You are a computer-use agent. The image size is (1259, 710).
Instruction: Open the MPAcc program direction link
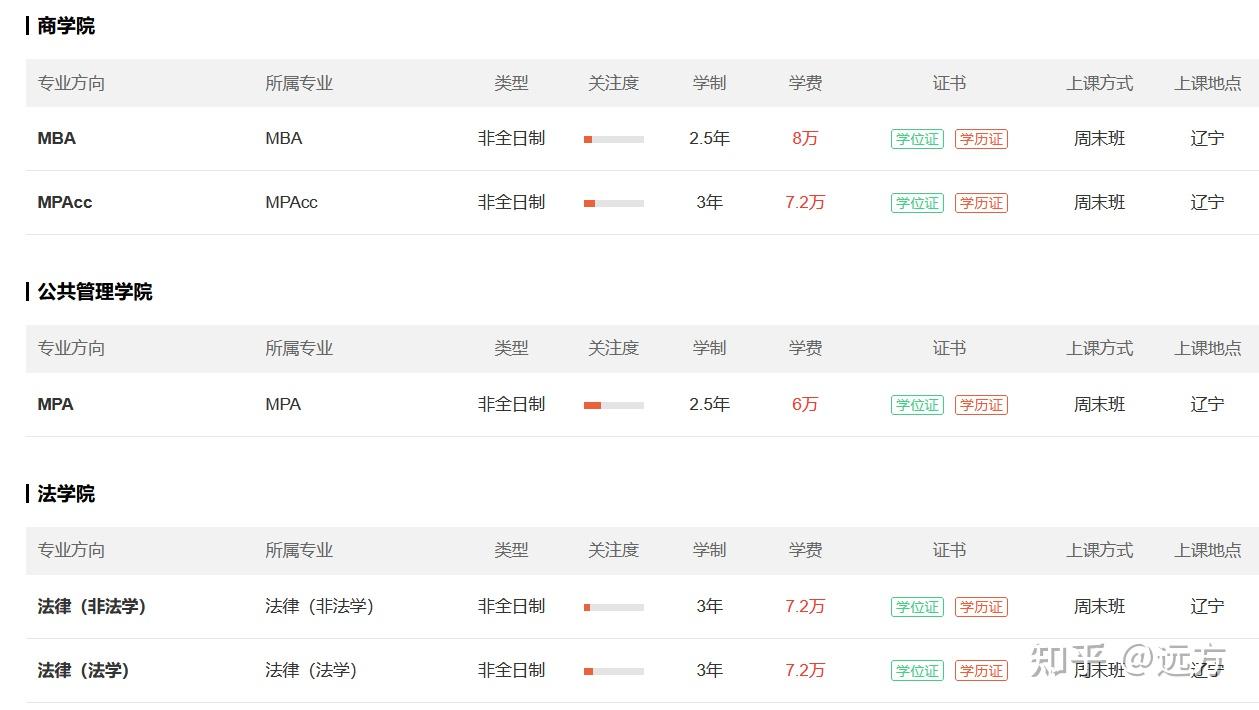point(65,203)
